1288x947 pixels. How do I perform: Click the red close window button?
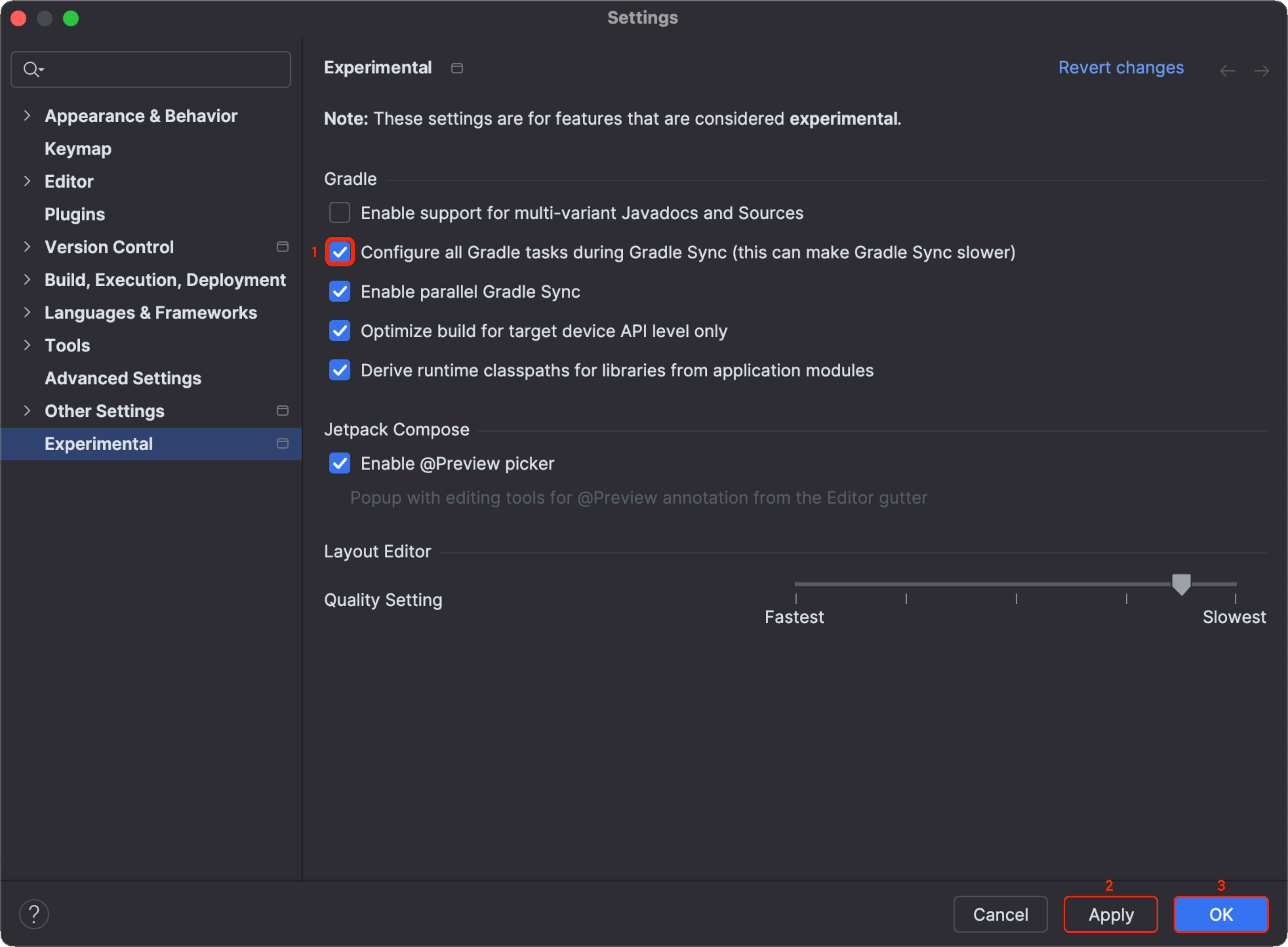pos(18,18)
